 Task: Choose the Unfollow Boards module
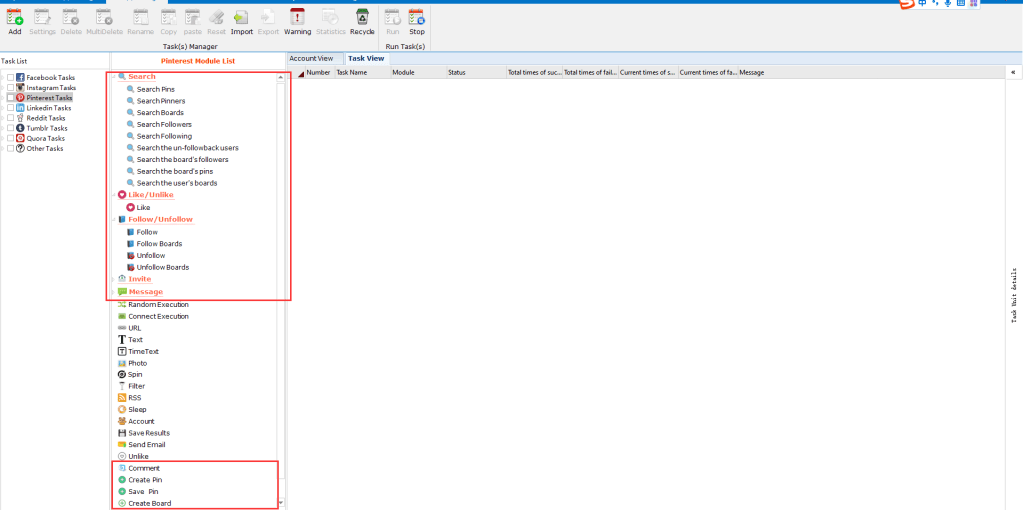click(162, 268)
